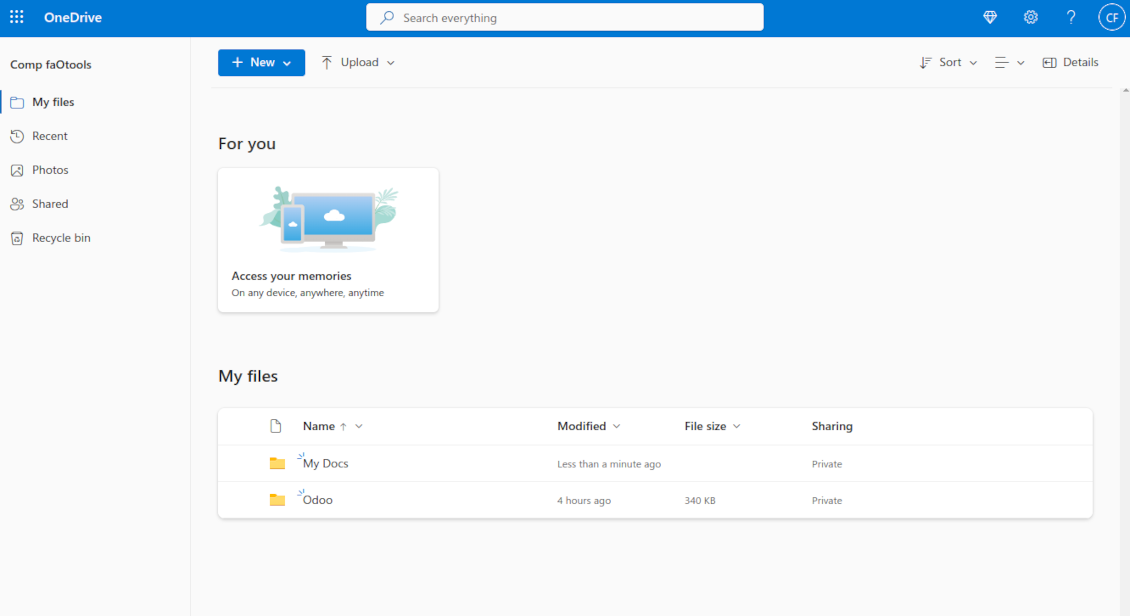Viewport: 1130px width, 616px height.
Task: Expand the Name column dropdown chevron
Action: point(359,427)
